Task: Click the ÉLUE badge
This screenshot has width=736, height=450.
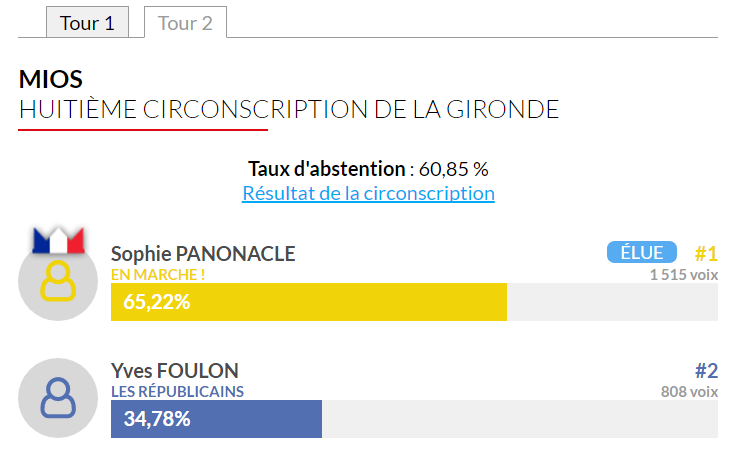Action: pos(642,252)
